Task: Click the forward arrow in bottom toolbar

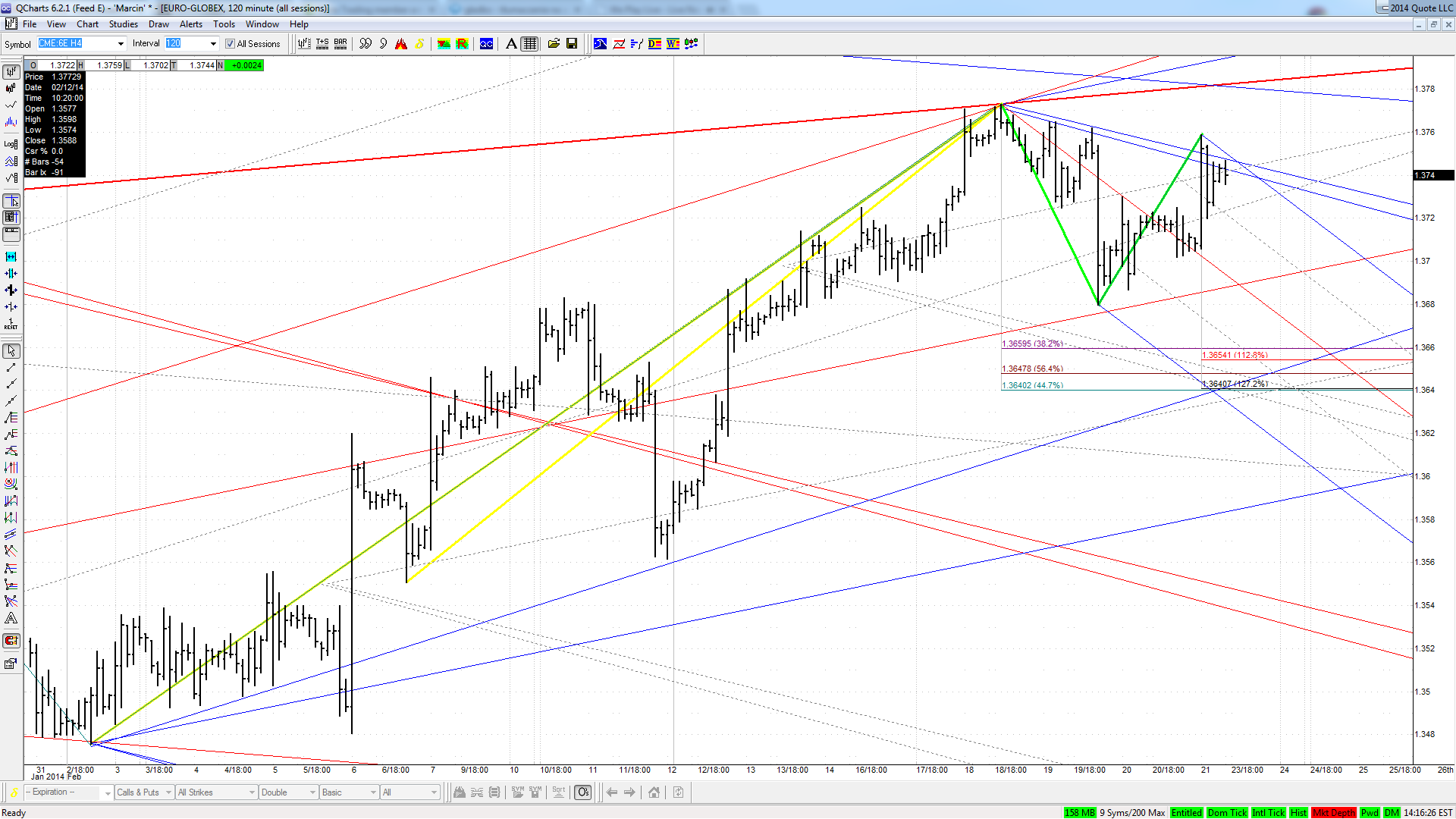Action: (629, 792)
